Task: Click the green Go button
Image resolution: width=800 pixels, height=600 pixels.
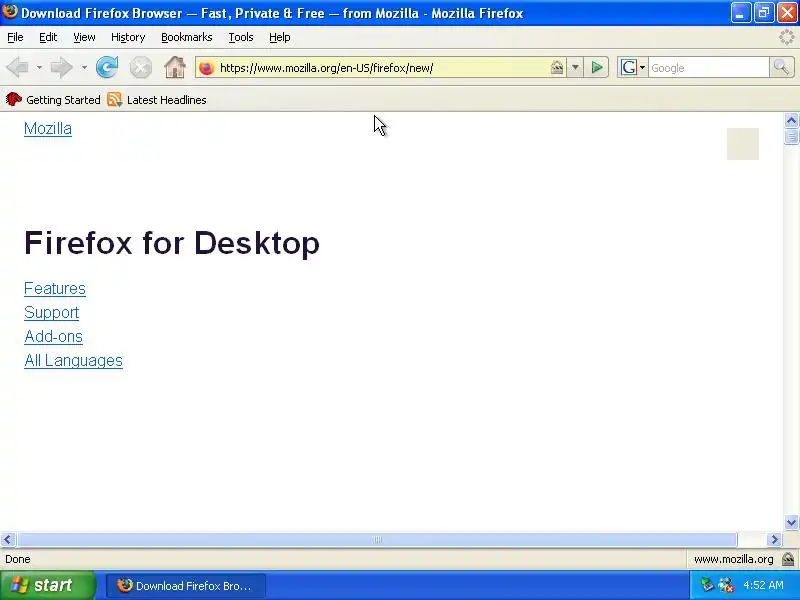Action: click(596, 67)
